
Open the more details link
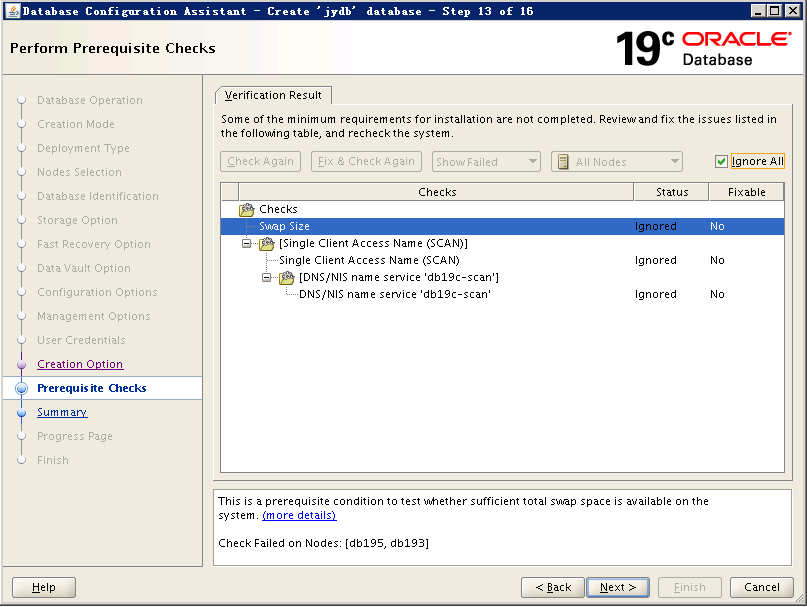[299, 515]
